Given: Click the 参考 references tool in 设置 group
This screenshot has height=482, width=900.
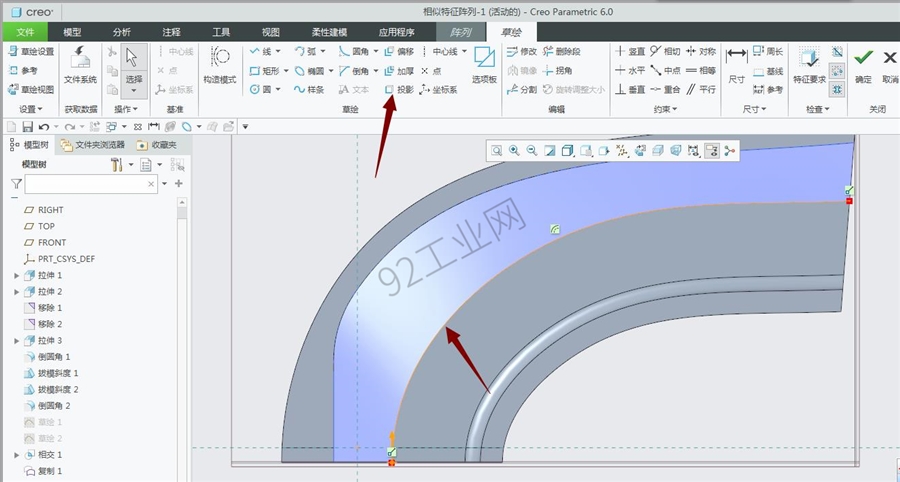Looking at the screenshot, I should tap(23, 71).
